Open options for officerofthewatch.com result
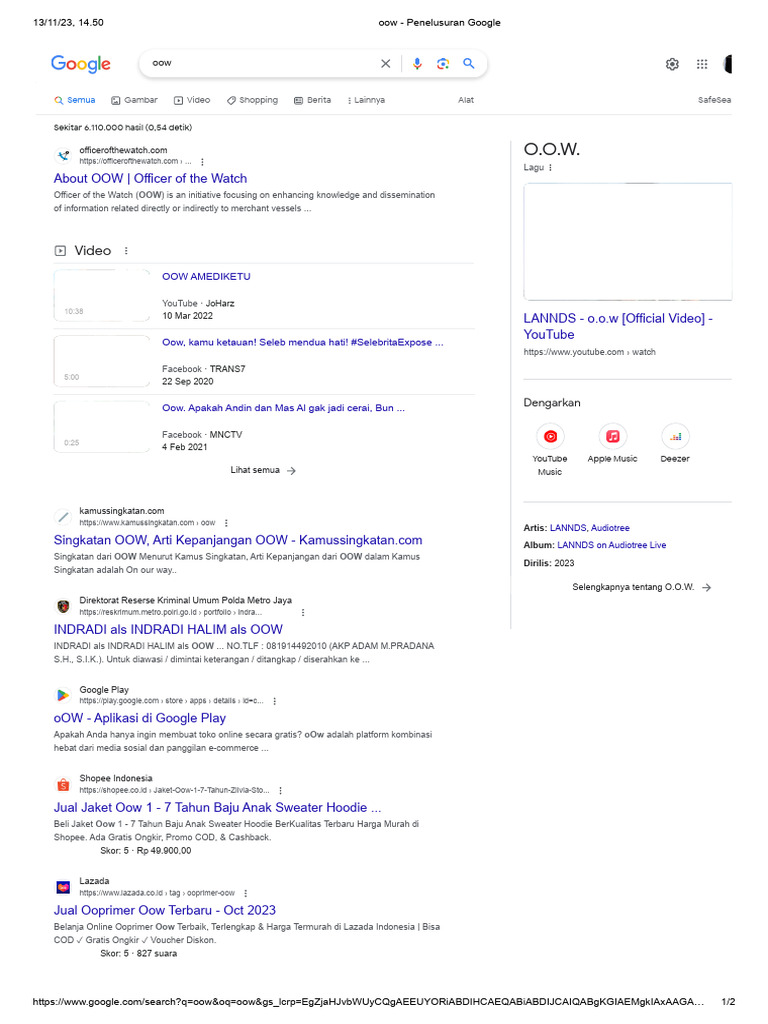Screen dimensions: 768x1024 [202, 162]
